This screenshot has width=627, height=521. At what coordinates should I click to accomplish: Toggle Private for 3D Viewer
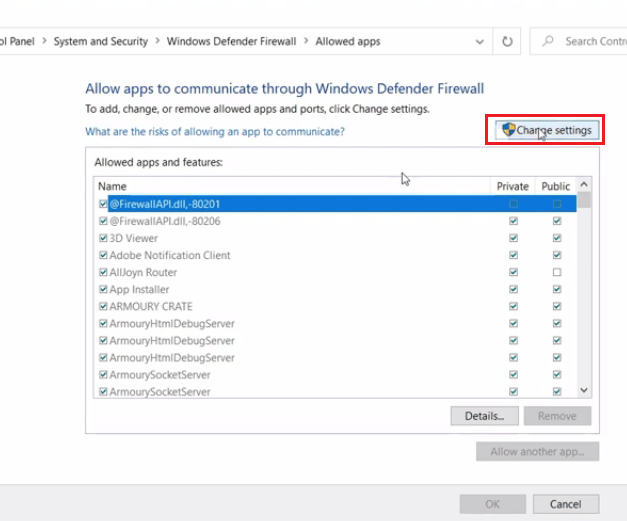click(x=513, y=238)
